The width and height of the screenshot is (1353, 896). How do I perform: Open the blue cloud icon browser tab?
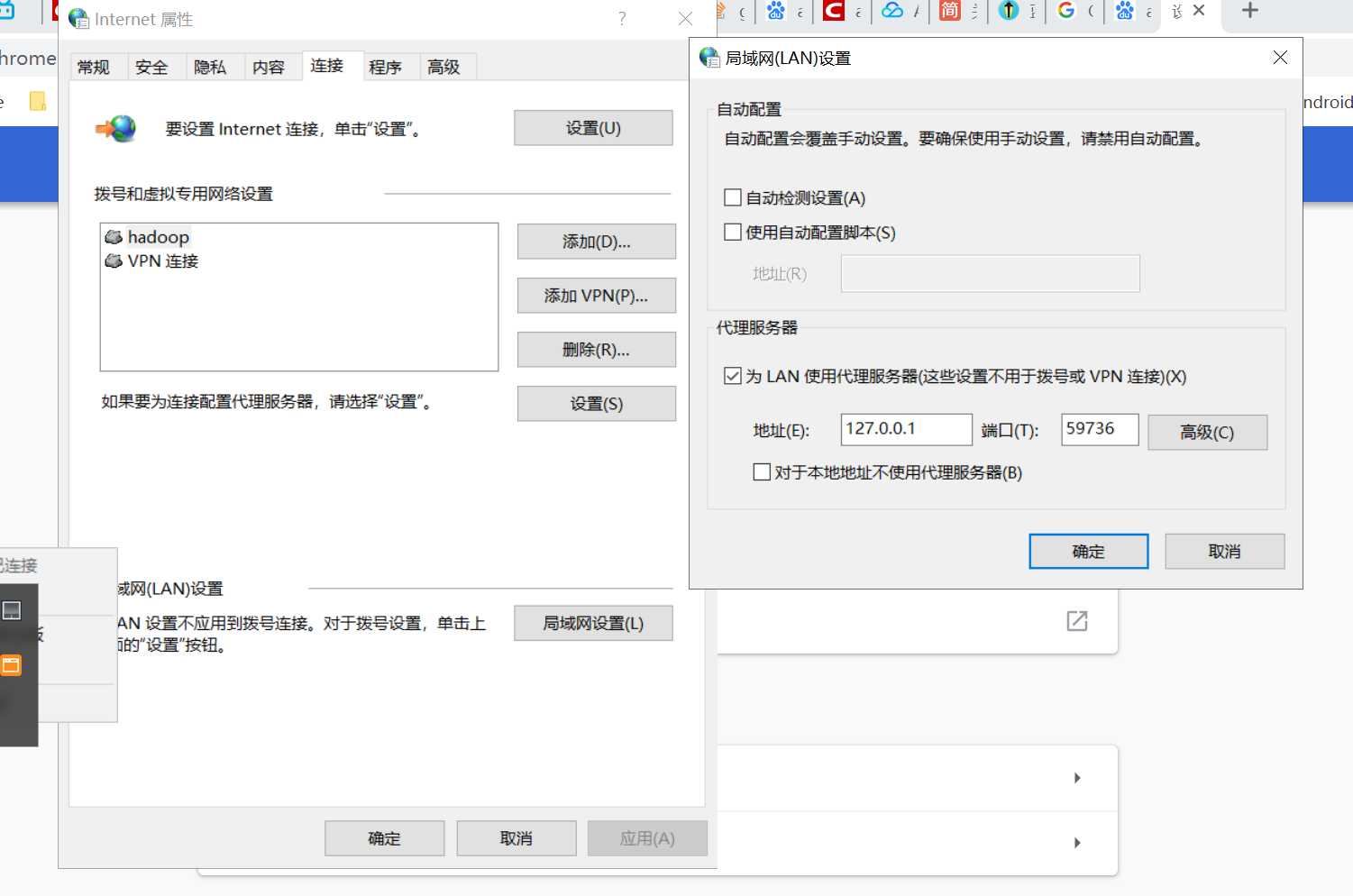click(x=892, y=11)
